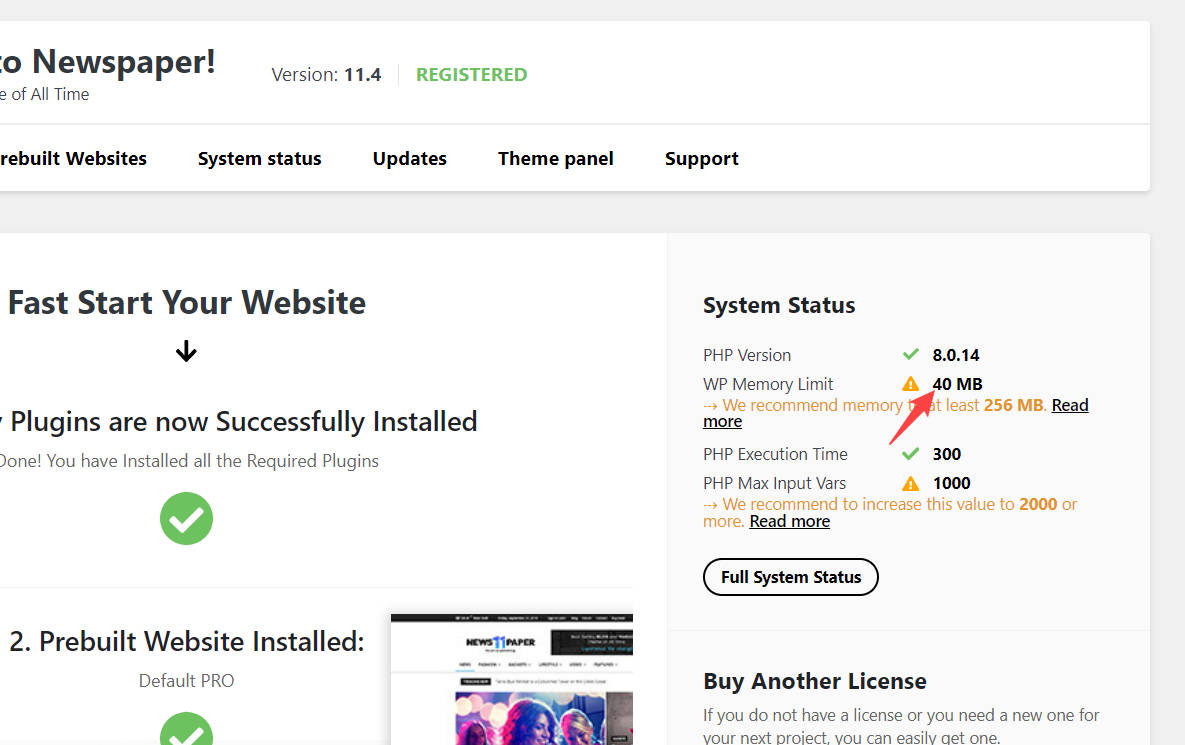Screen dimensions: 1185x745
Task: Click the WP Memory Limit warning icon
Action: (x=911, y=384)
